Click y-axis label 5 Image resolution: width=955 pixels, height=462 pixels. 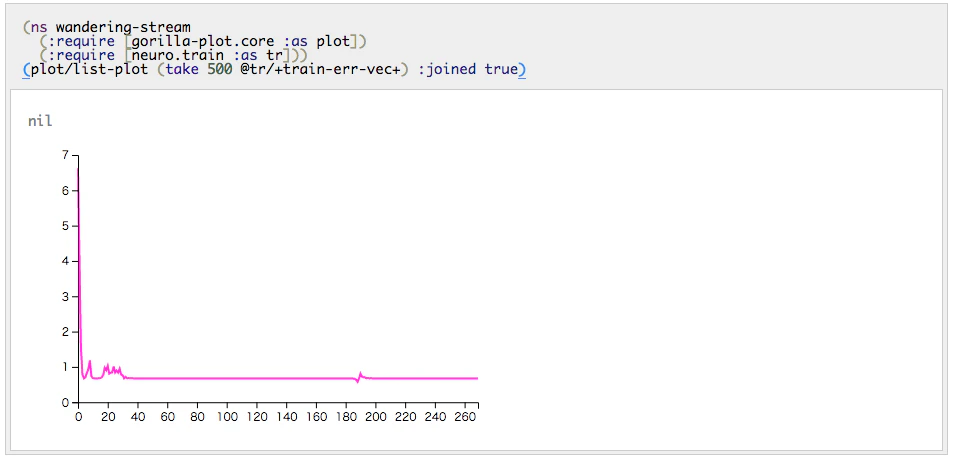pyautogui.click(x=66, y=226)
